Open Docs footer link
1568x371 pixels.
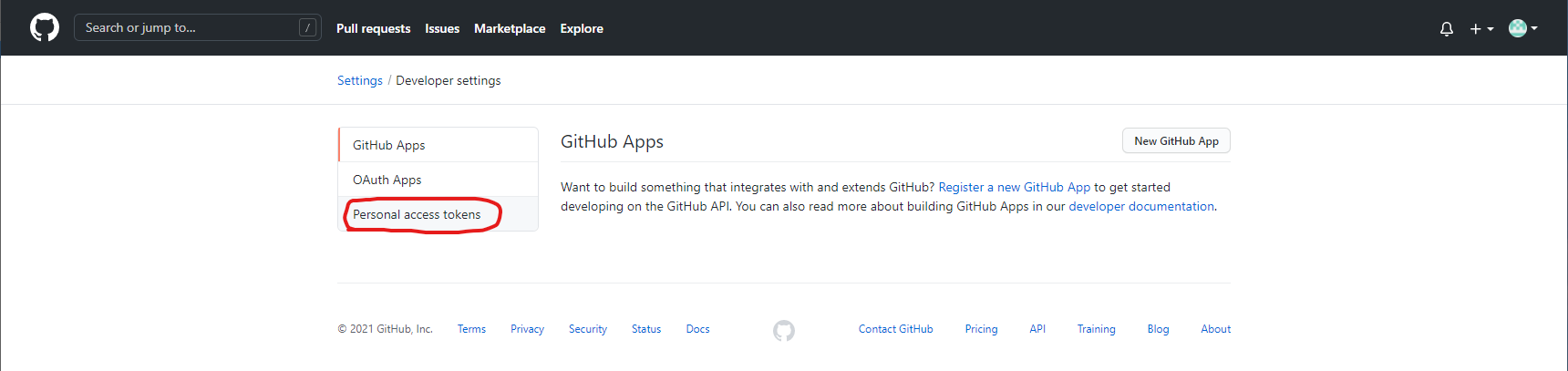pos(697,329)
